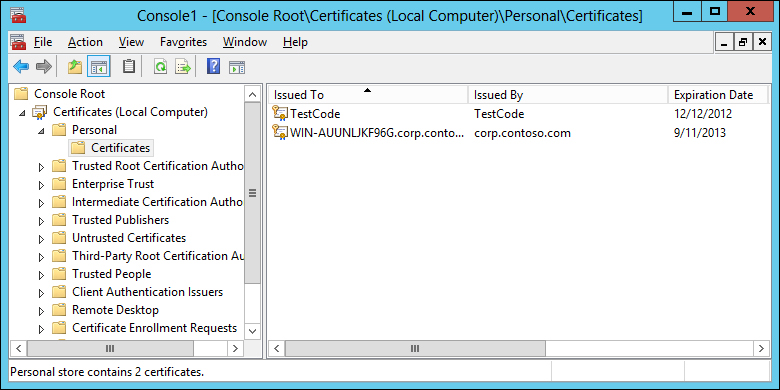Select the WIN-AUUNLJKF96G.corp.conto... certificate name
Viewport: 780px width, 390px height.
click(377, 133)
